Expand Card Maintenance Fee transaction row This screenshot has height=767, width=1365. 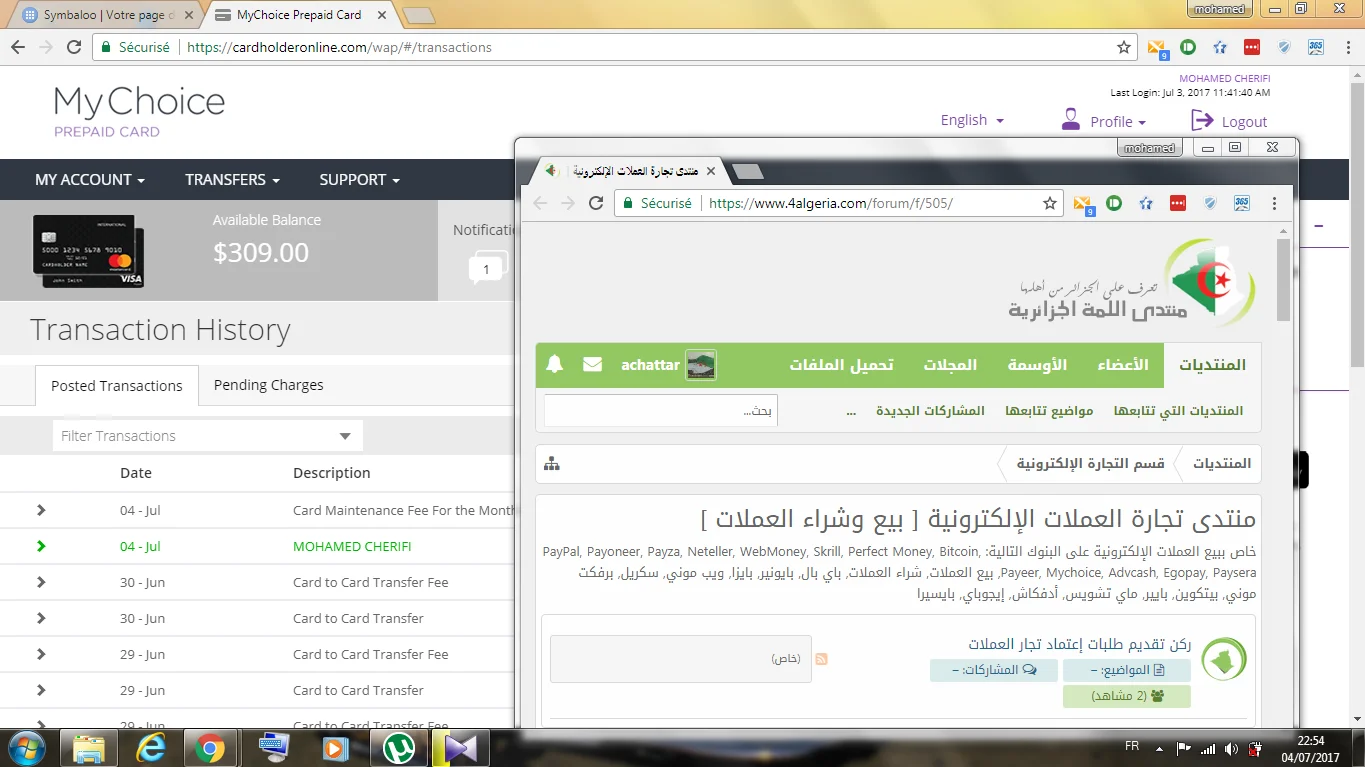[x=41, y=510]
